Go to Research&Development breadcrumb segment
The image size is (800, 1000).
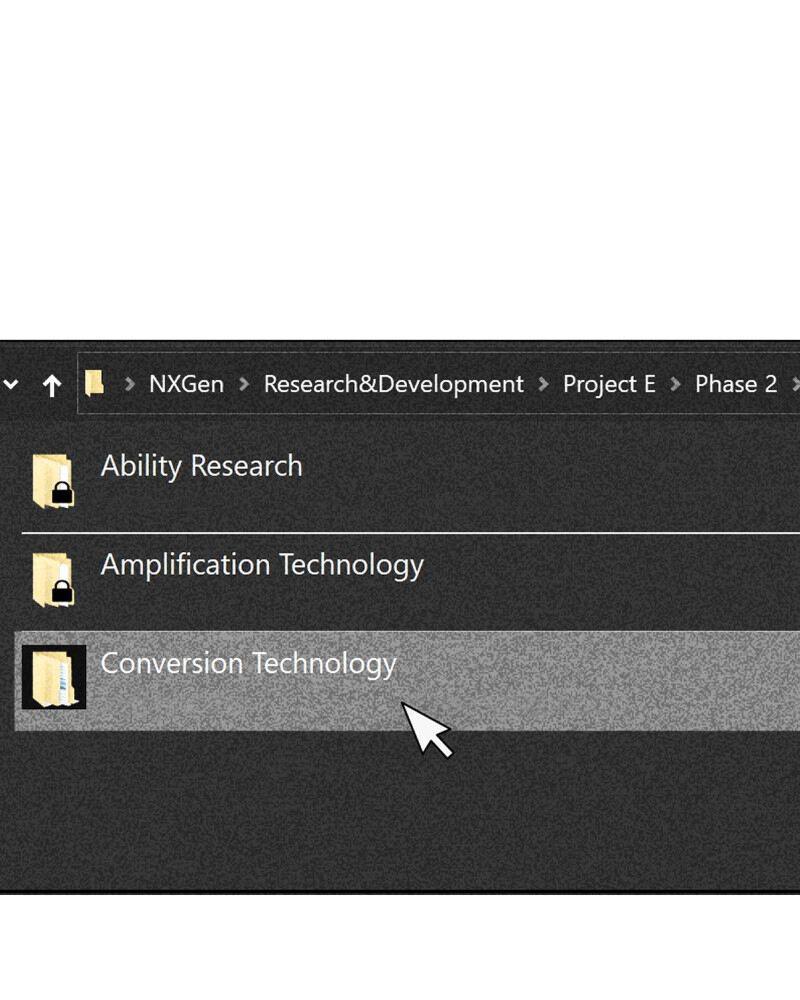(x=393, y=385)
